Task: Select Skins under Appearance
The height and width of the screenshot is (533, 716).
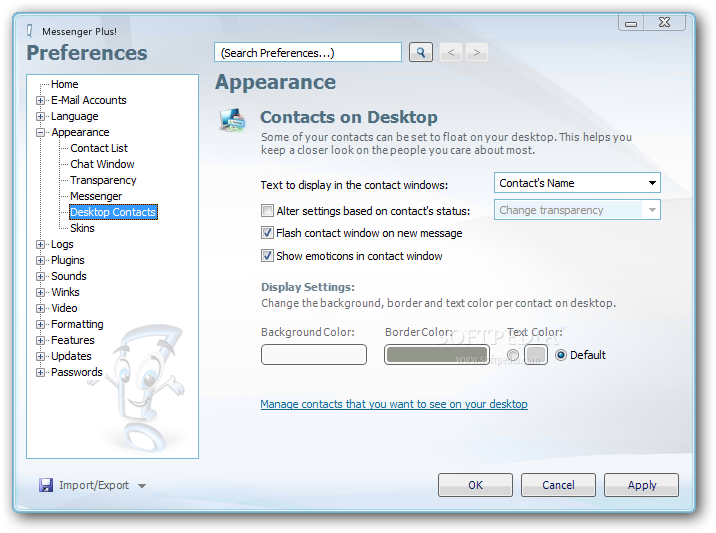Action: point(82,228)
